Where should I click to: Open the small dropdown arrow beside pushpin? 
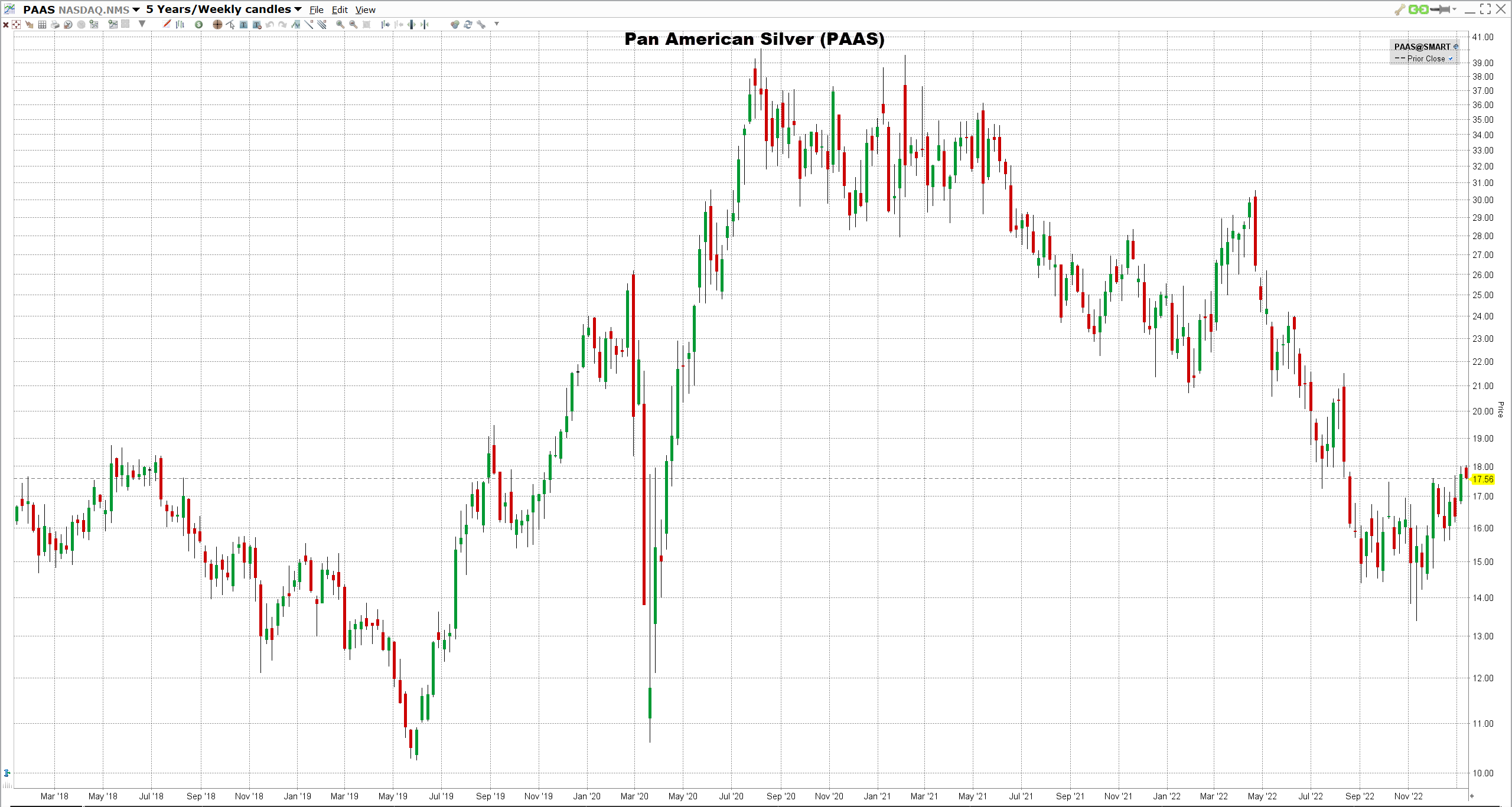coord(1454,9)
